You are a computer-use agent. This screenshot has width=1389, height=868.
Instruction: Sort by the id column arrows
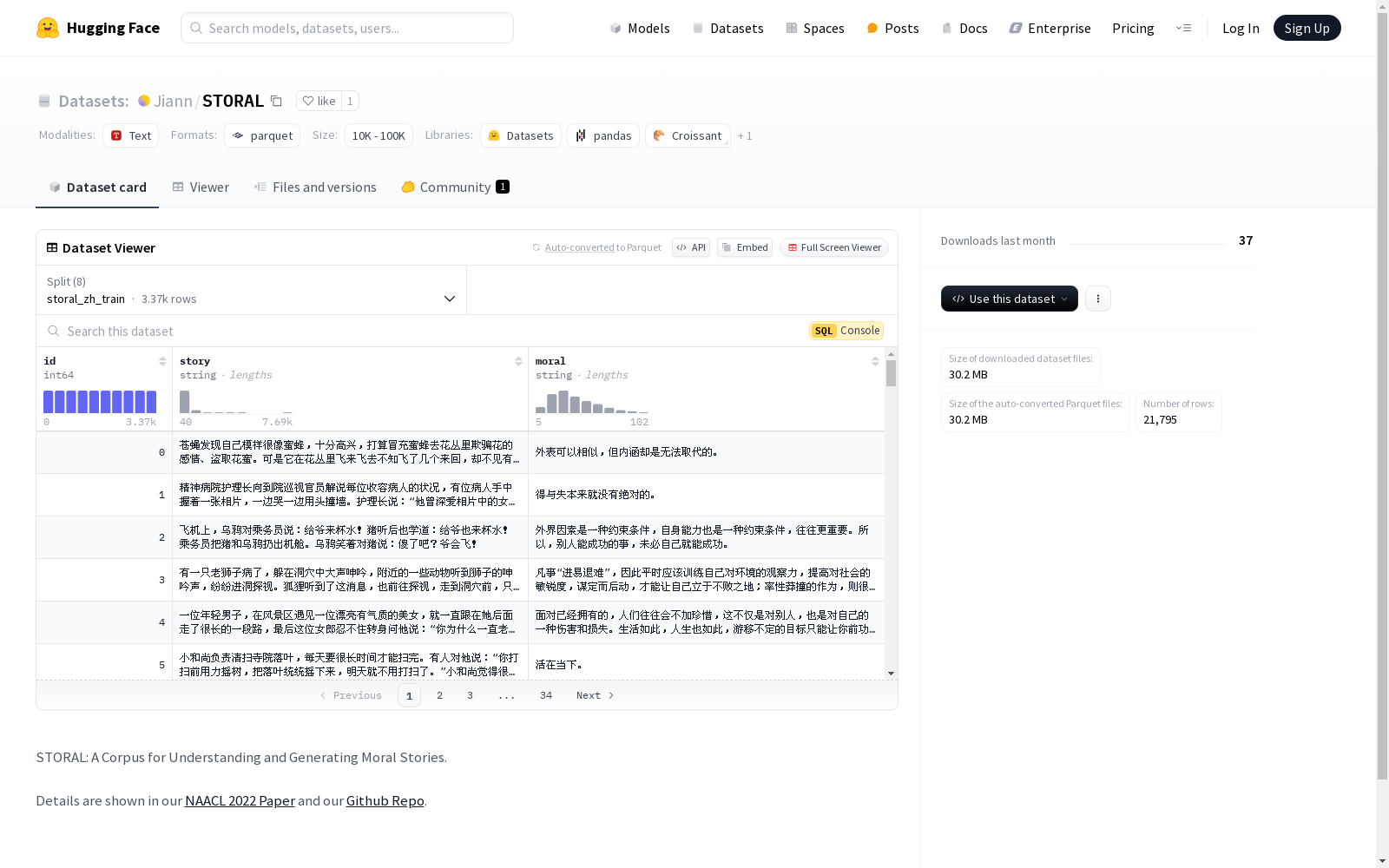click(x=162, y=361)
